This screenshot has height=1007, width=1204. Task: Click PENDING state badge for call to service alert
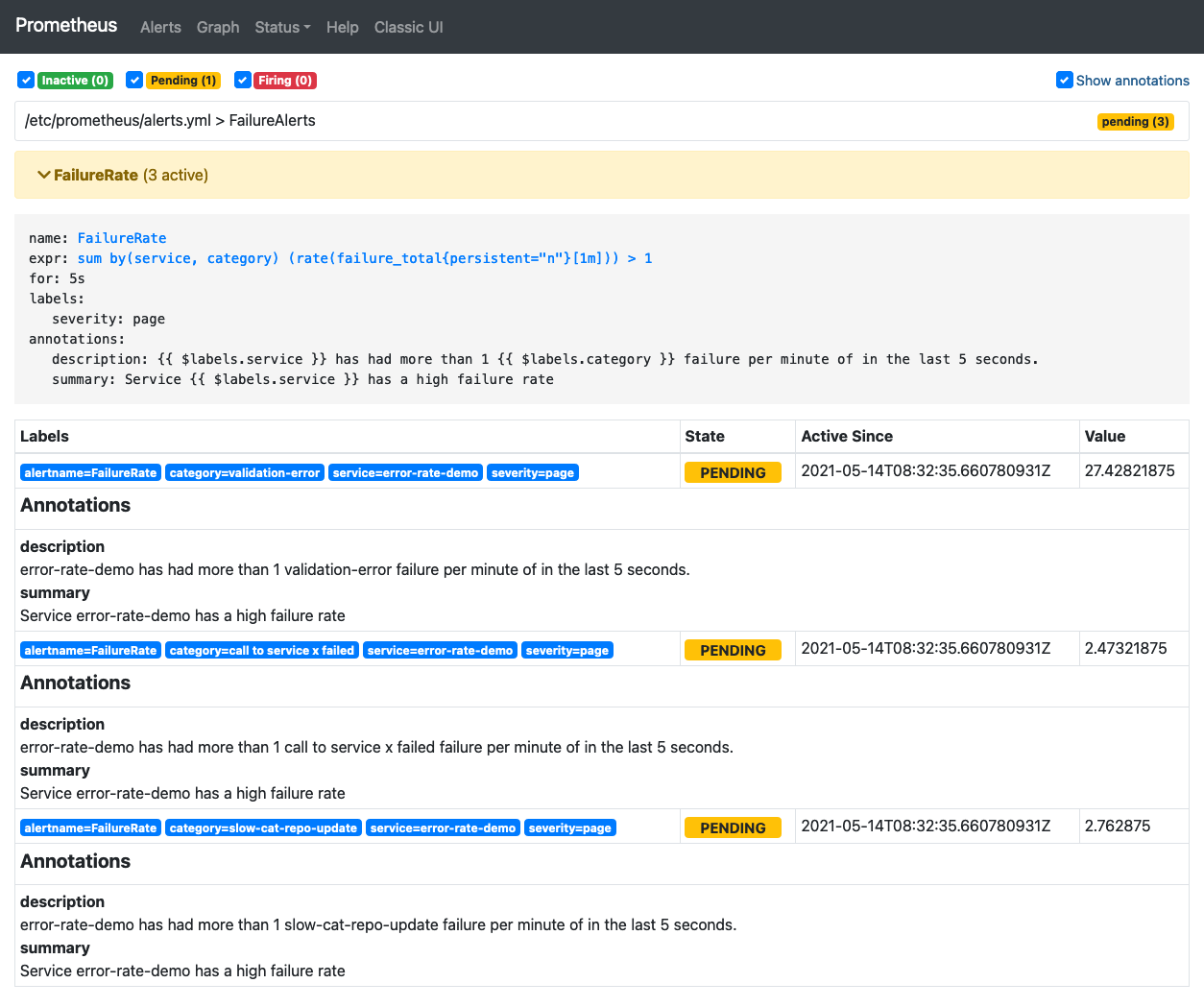(x=733, y=650)
